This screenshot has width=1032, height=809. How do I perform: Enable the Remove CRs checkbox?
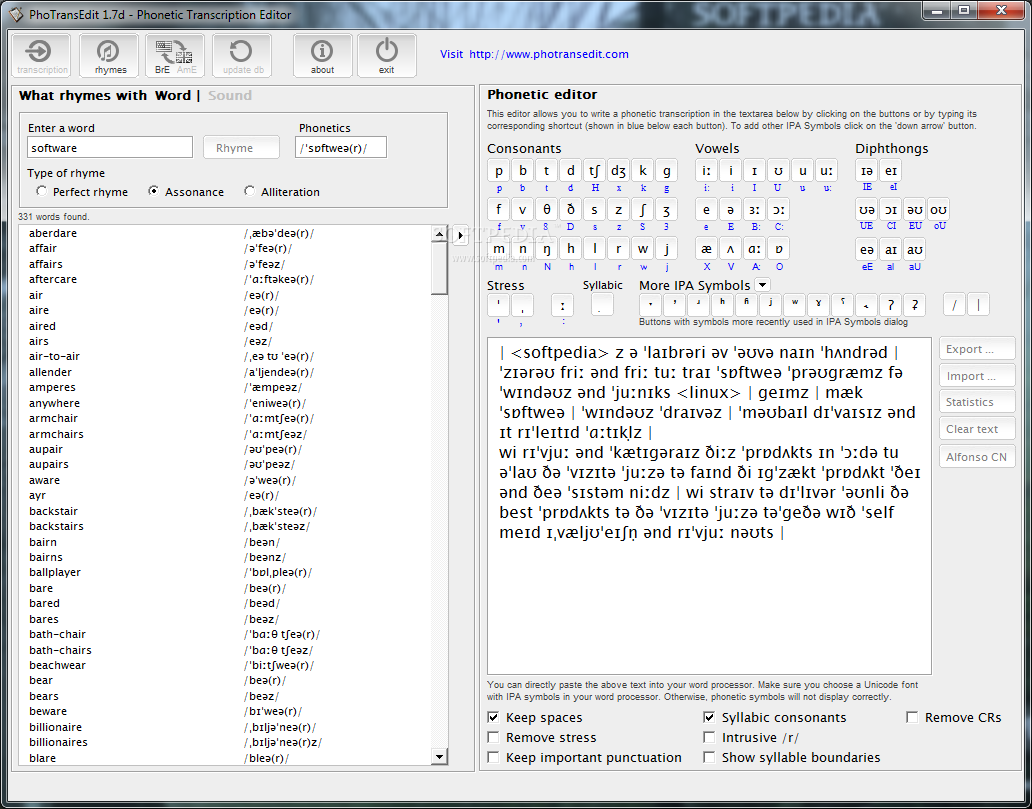click(954, 718)
